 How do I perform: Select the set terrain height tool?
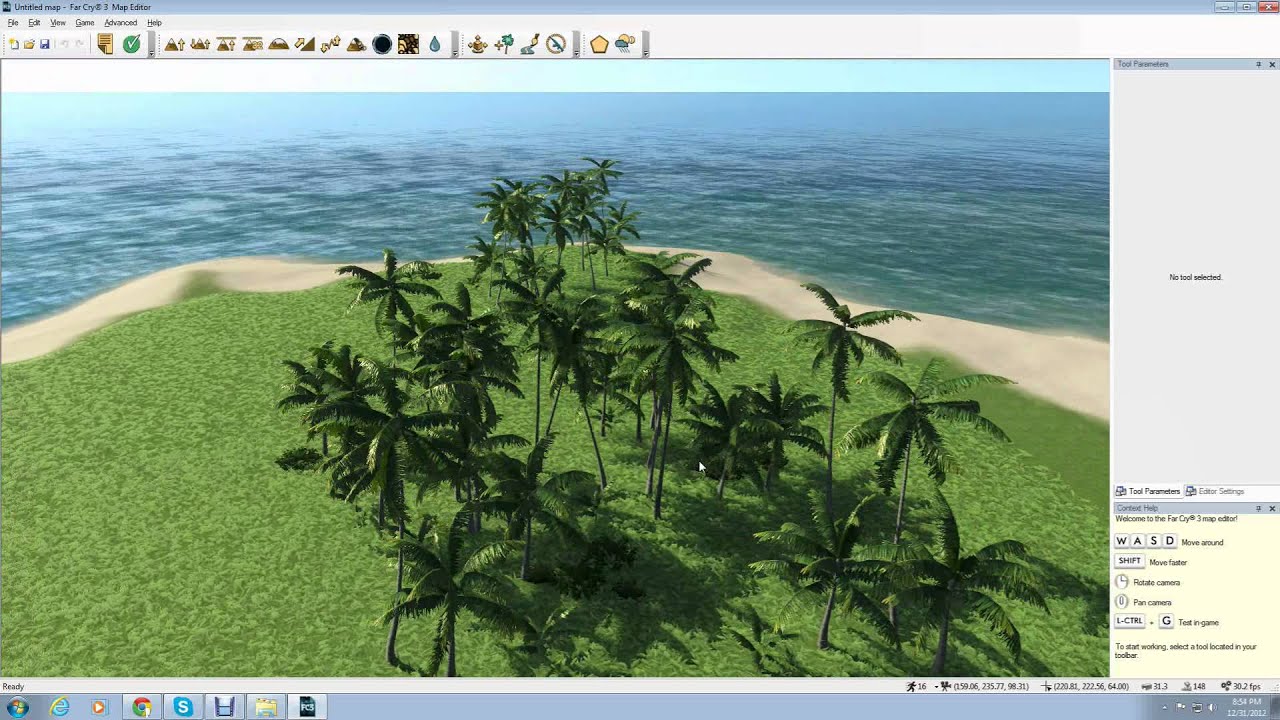tap(226, 44)
